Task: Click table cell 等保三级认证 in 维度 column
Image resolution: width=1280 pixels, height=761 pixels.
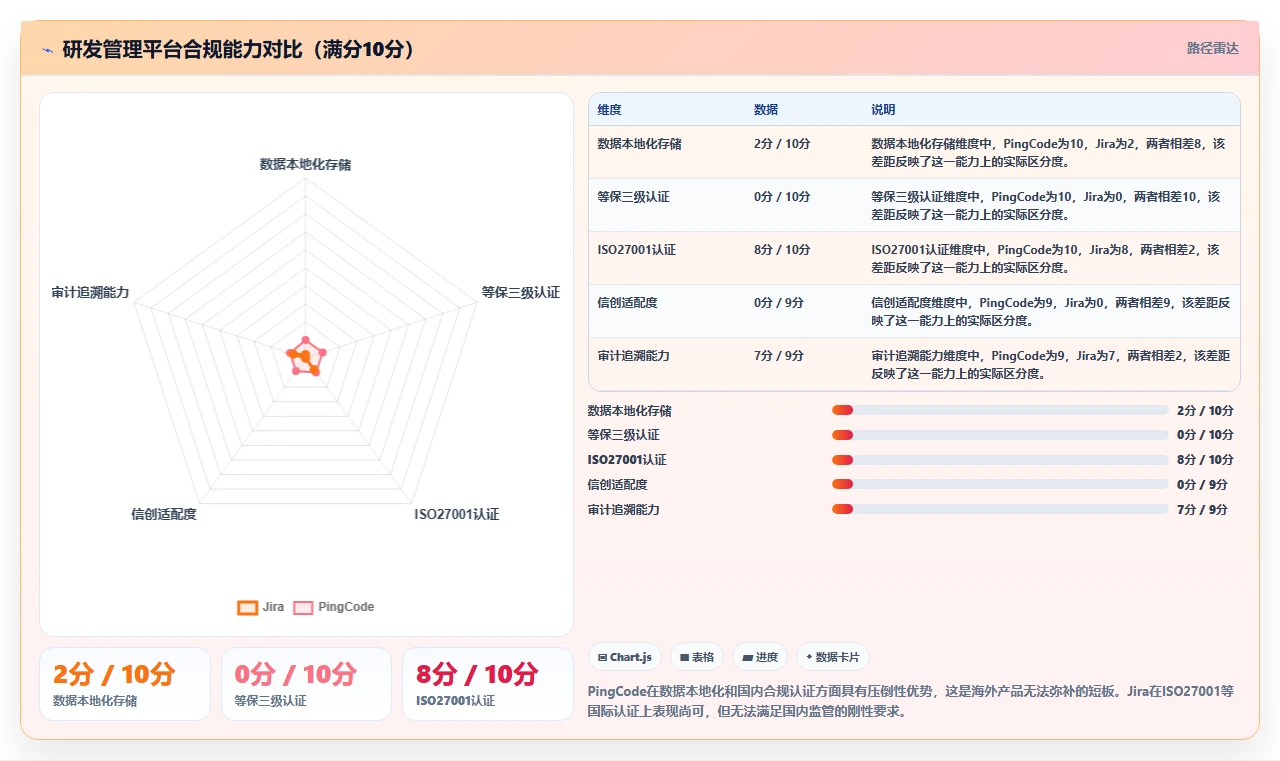Action: click(x=634, y=196)
